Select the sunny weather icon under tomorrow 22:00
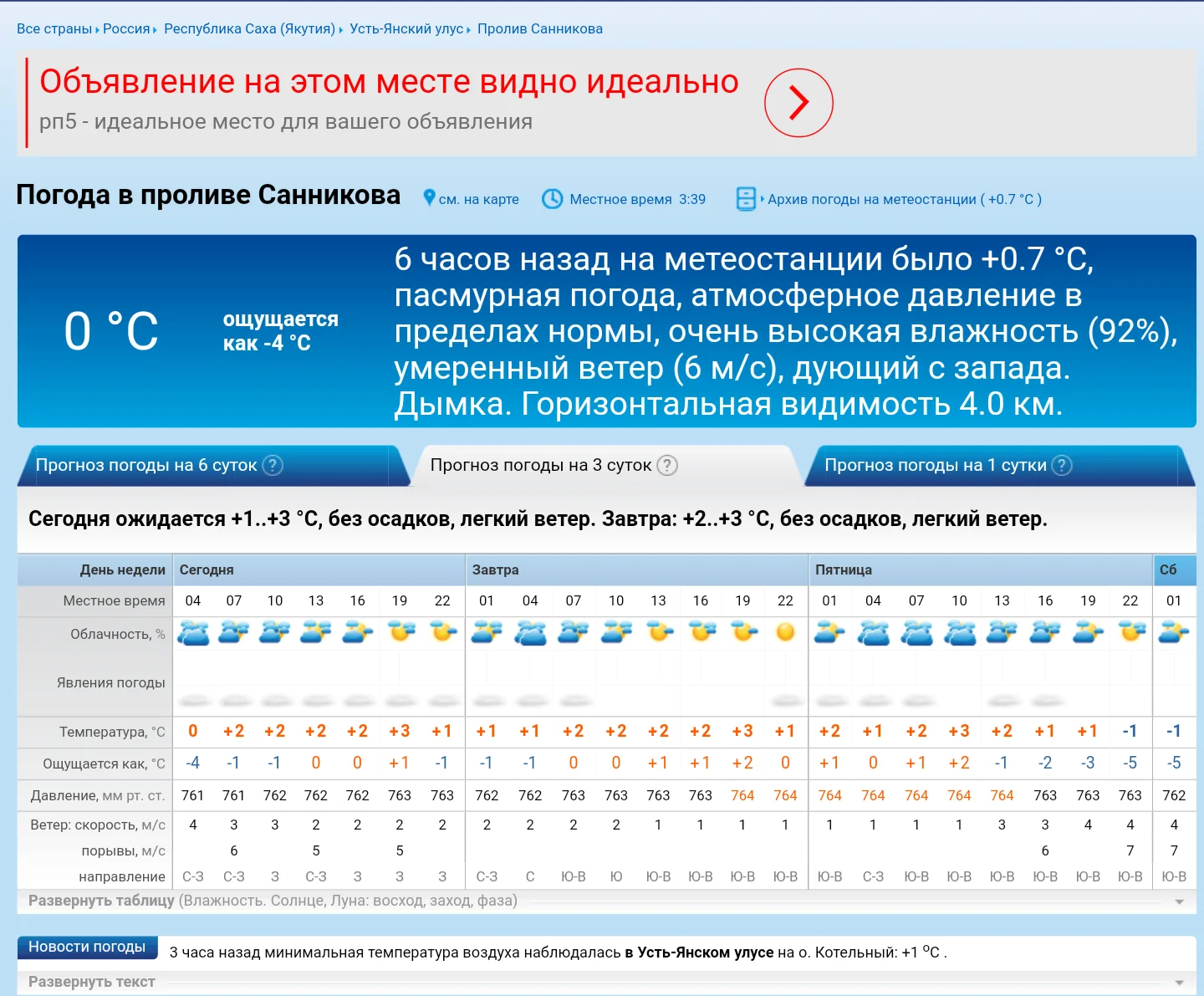1204x996 pixels. (784, 633)
